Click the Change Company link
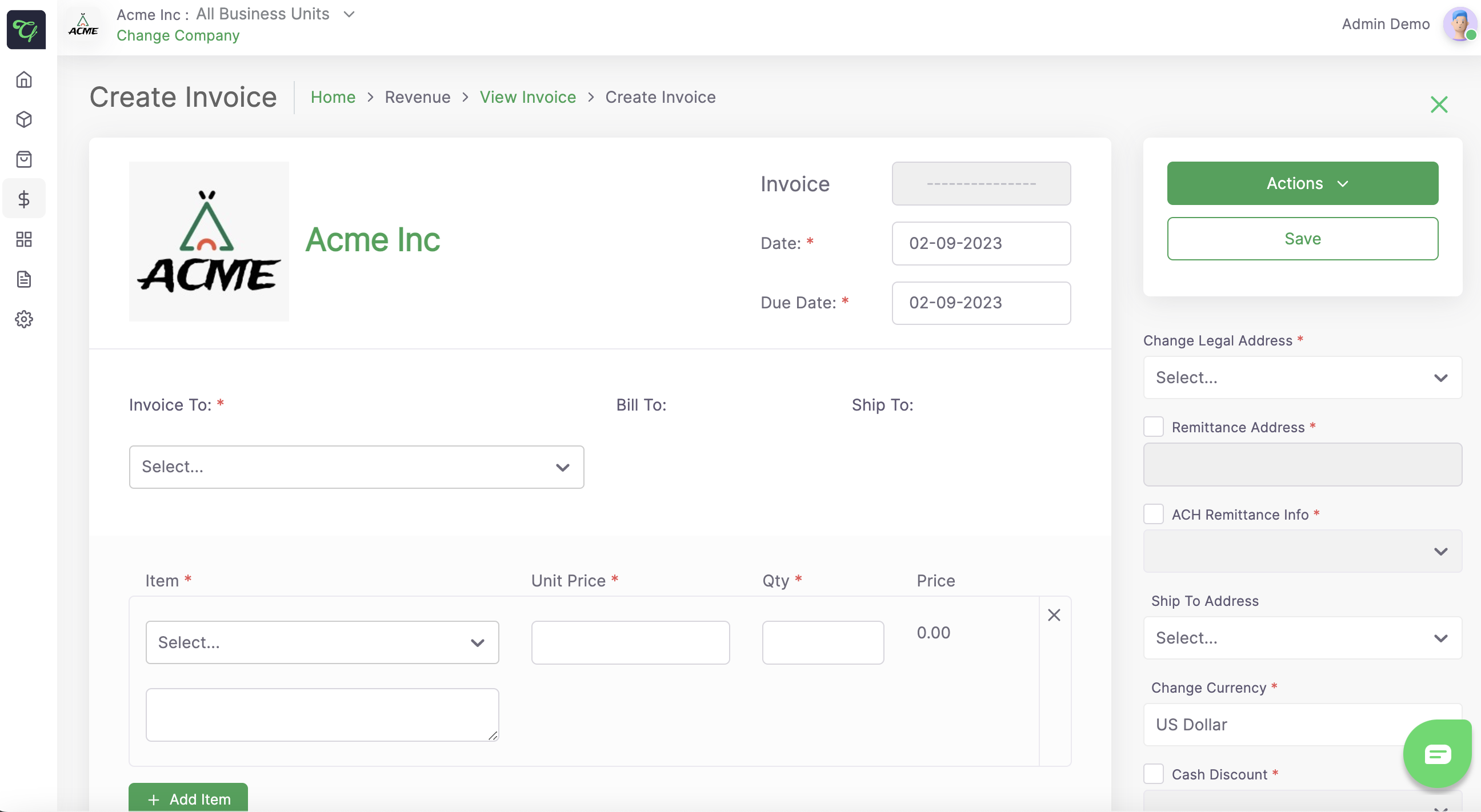The height and width of the screenshot is (812, 1481). [x=177, y=35]
